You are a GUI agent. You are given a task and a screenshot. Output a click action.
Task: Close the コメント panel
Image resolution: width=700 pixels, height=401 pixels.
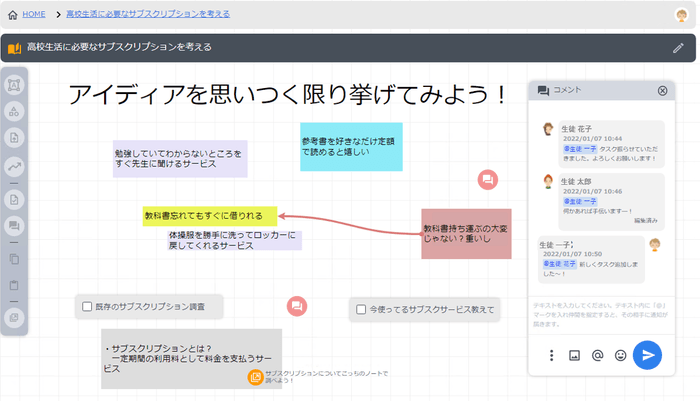coord(662,91)
